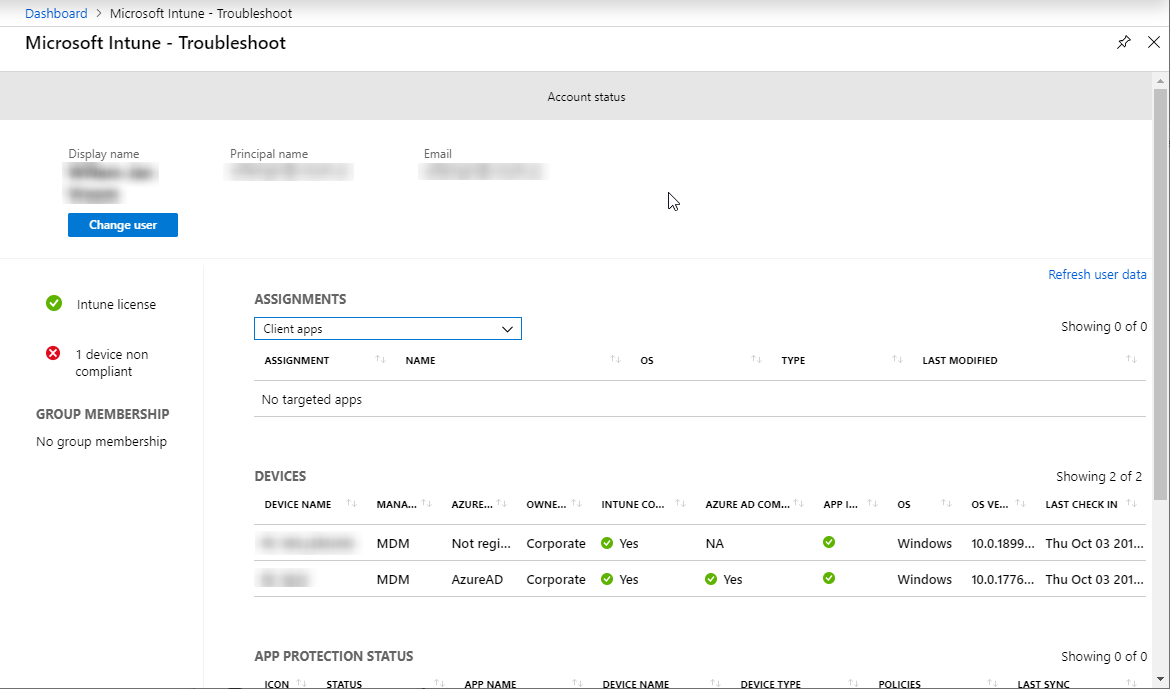This screenshot has width=1170, height=689.
Task: Open the Client apps assignments dropdown
Action: click(x=388, y=329)
